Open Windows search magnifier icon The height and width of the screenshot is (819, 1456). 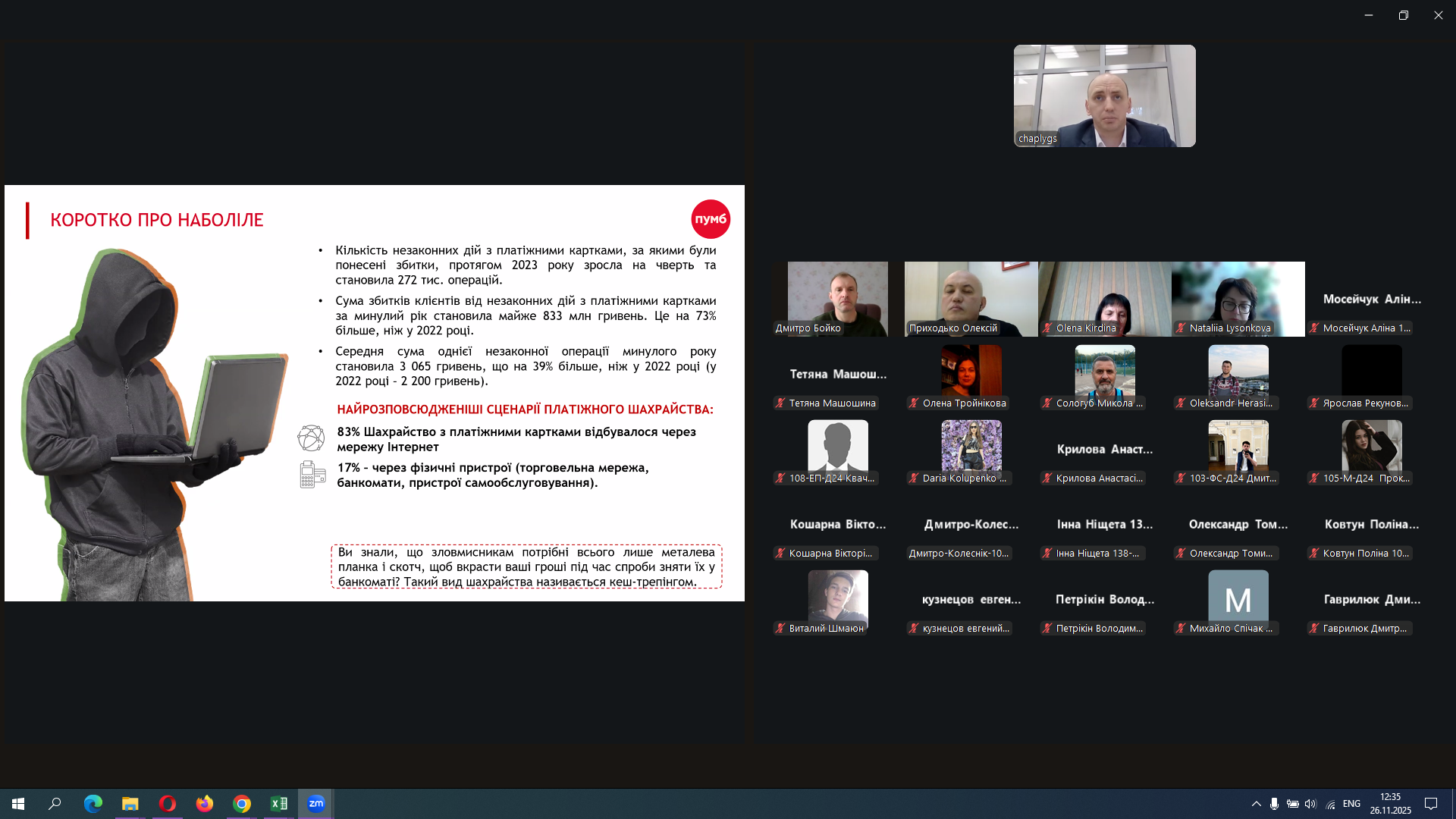coord(55,804)
